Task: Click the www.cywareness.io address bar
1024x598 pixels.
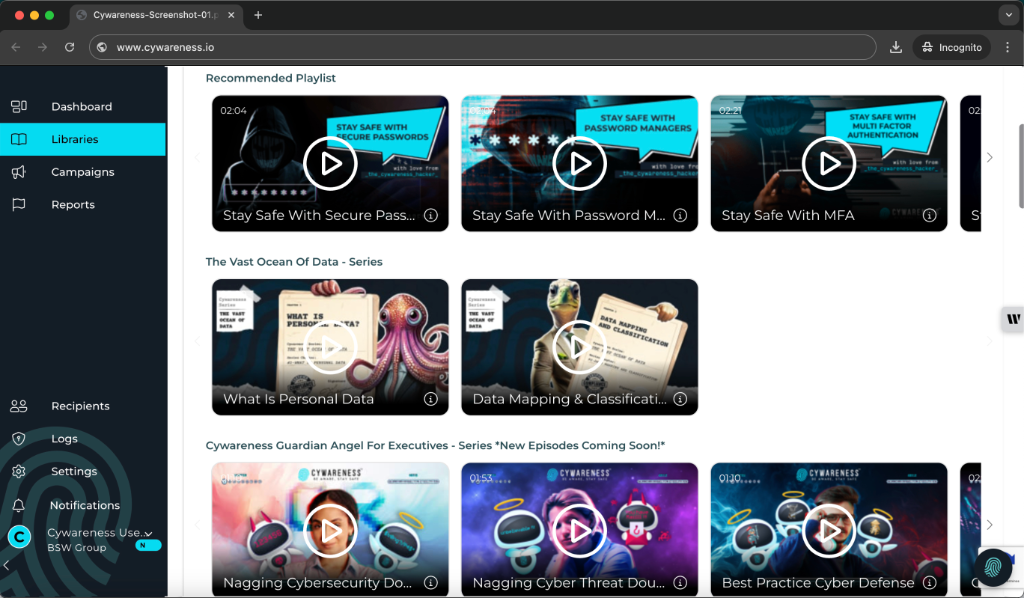Action: click(483, 47)
